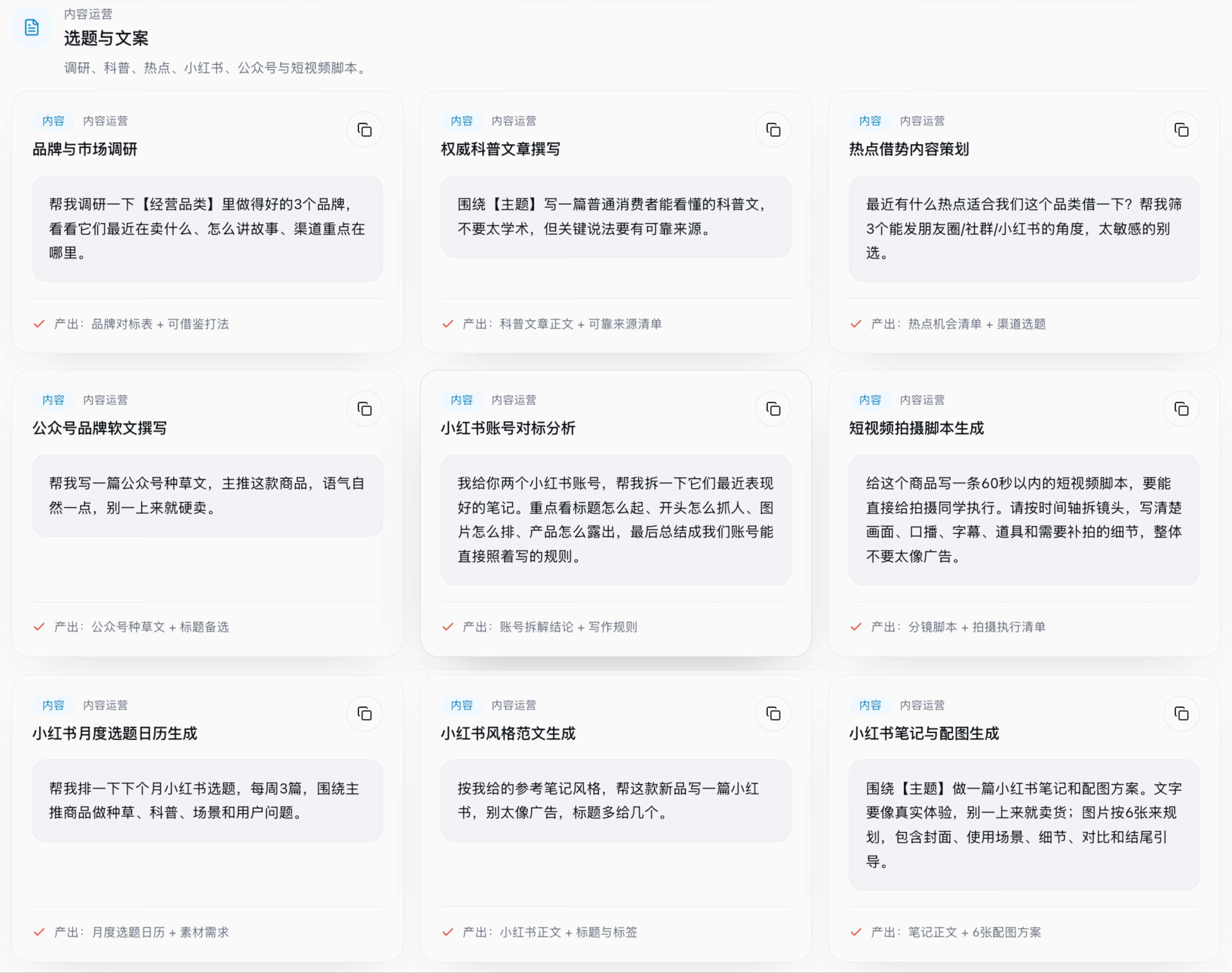Select the prompt text starting 围绕【主题】做一篇小红书笔记

pos(1024,825)
